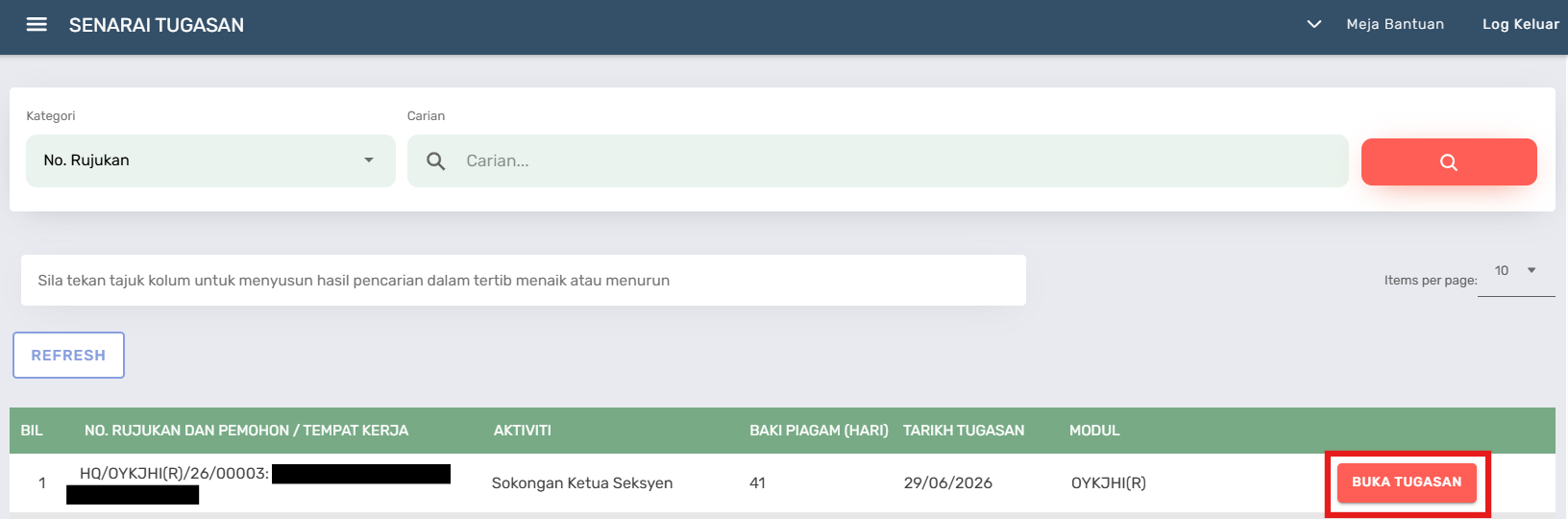The image size is (1568, 519).
Task: Sort by TARIKH TUGASAN column header
Action: tap(964, 431)
